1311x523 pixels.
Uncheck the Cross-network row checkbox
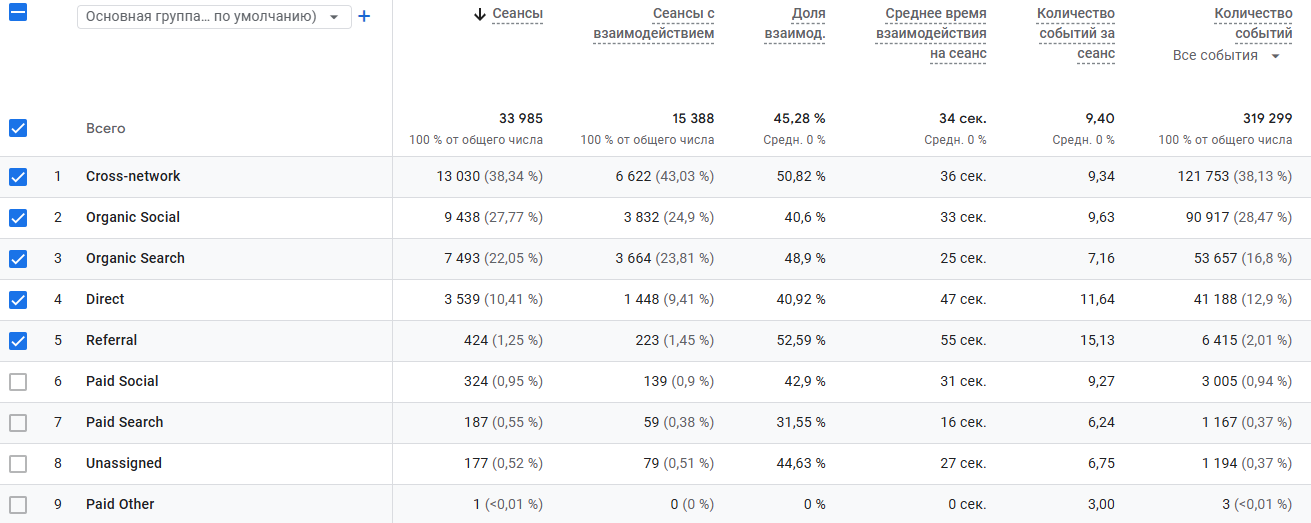click(x=18, y=177)
